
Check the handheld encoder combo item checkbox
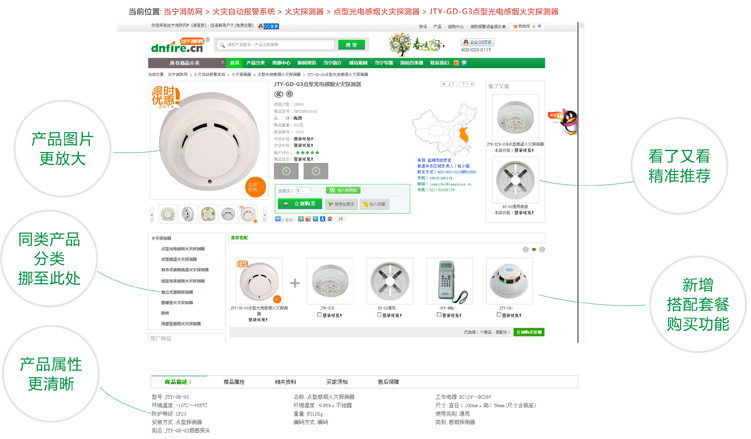pyautogui.click(x=439, y=315)
